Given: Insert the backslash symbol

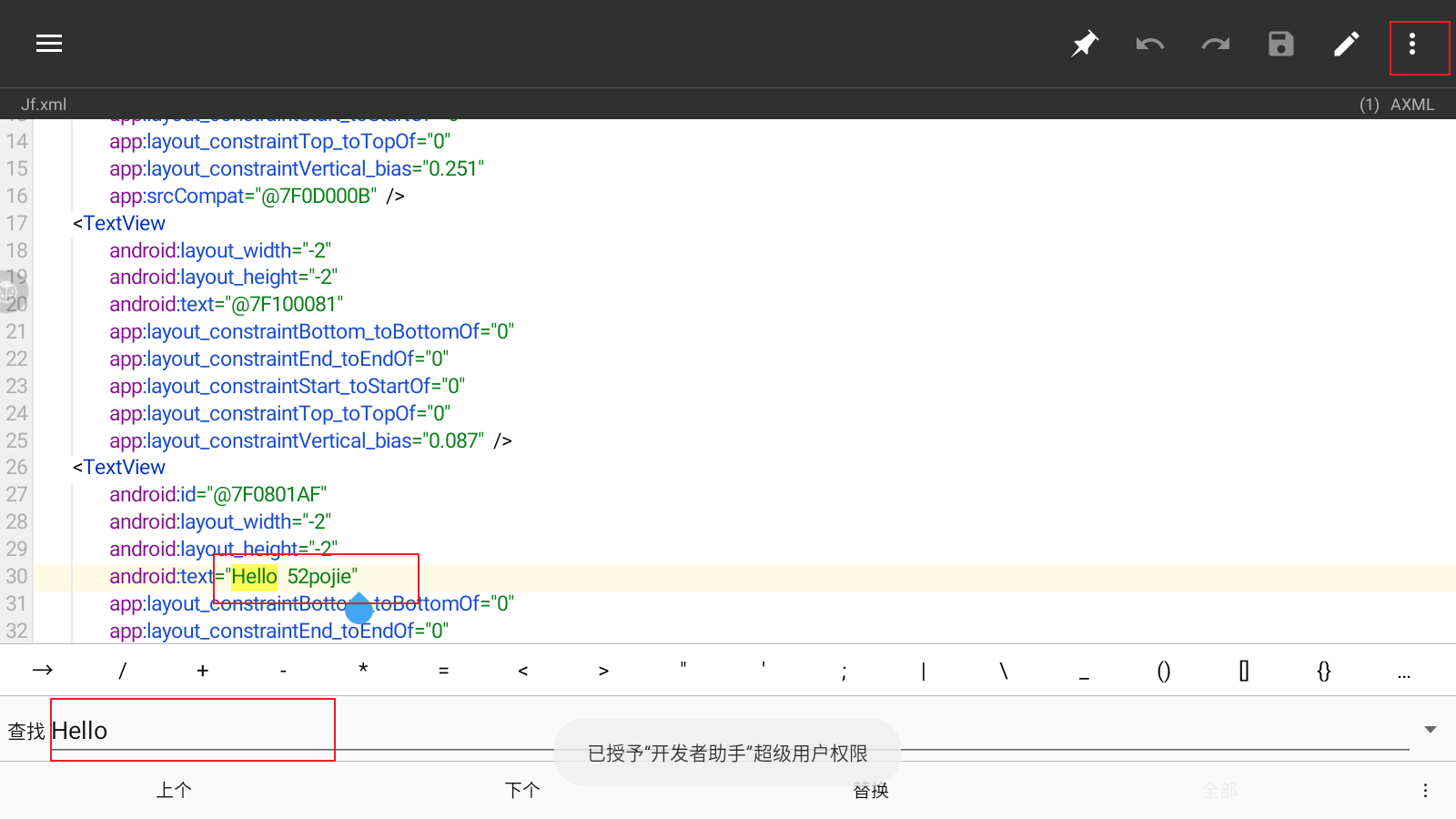Looking at the screenshot, I should coord(1004,671).
